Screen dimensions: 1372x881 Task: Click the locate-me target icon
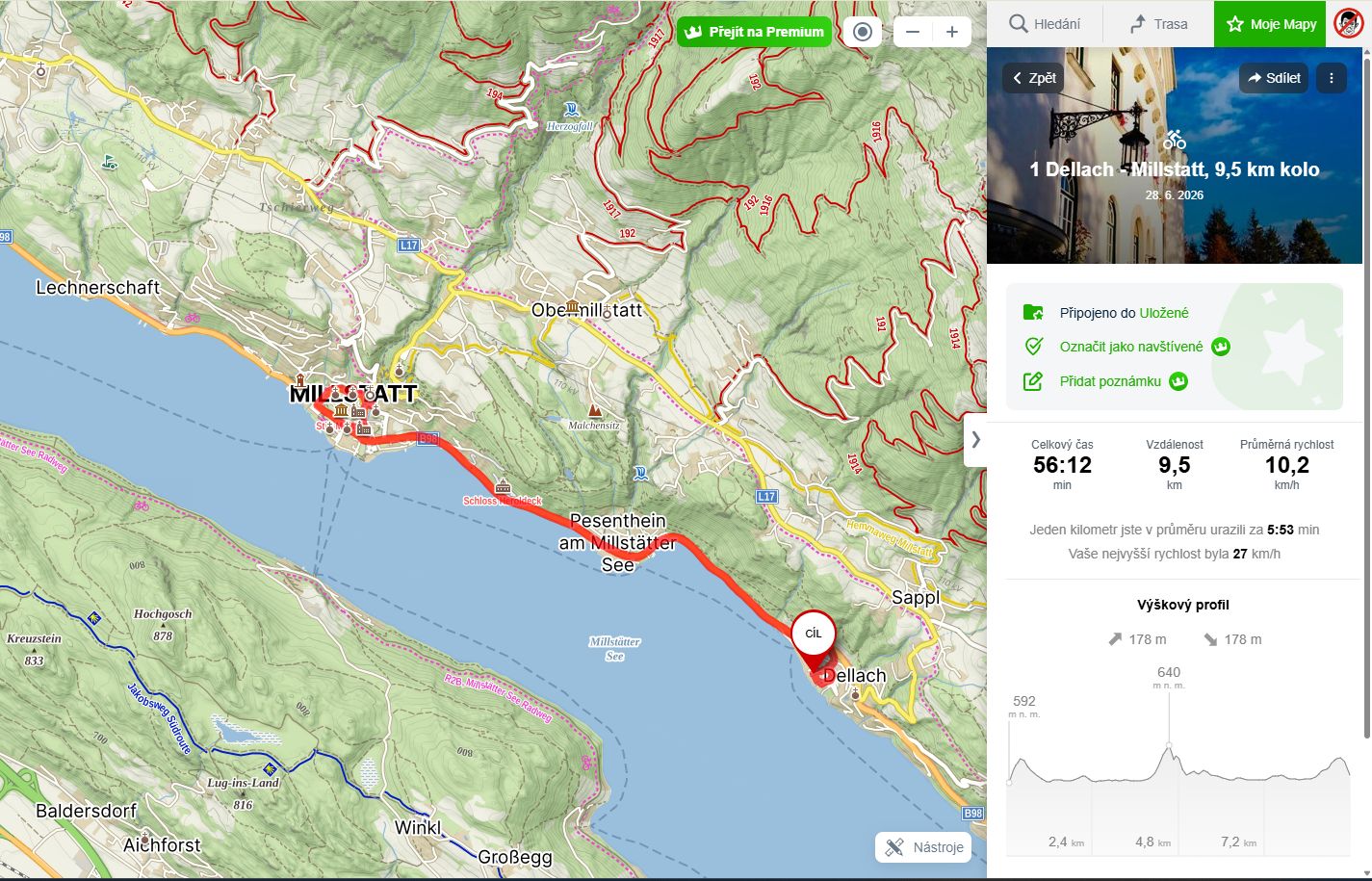[x=863, y=32]
